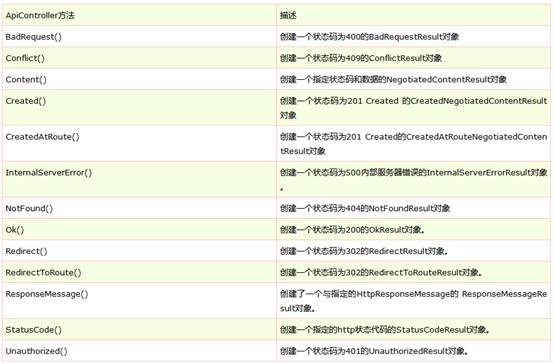
Task: Click the Redirect() method name
Action: [x=26, y=251]
